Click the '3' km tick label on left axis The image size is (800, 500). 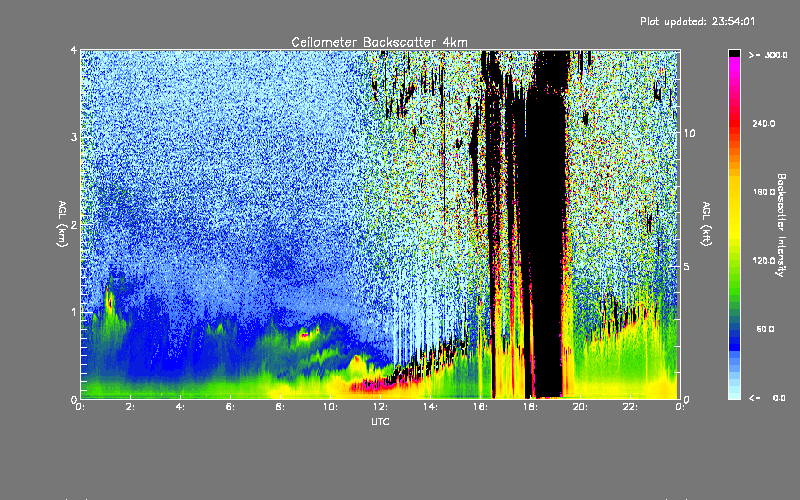point(74,137)
